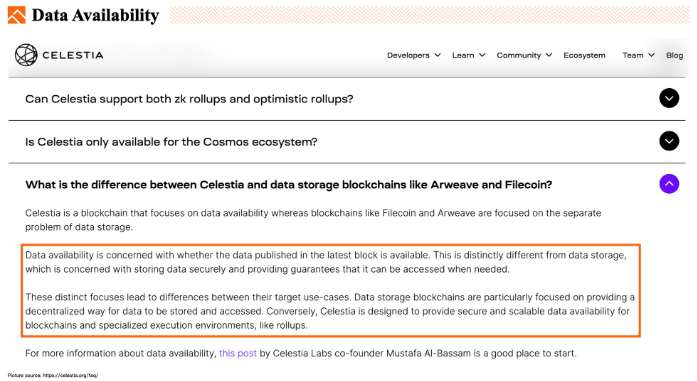697x381 pixels.
Task: Click the highlighted data availability paragraph
Action: pos(330,290)
